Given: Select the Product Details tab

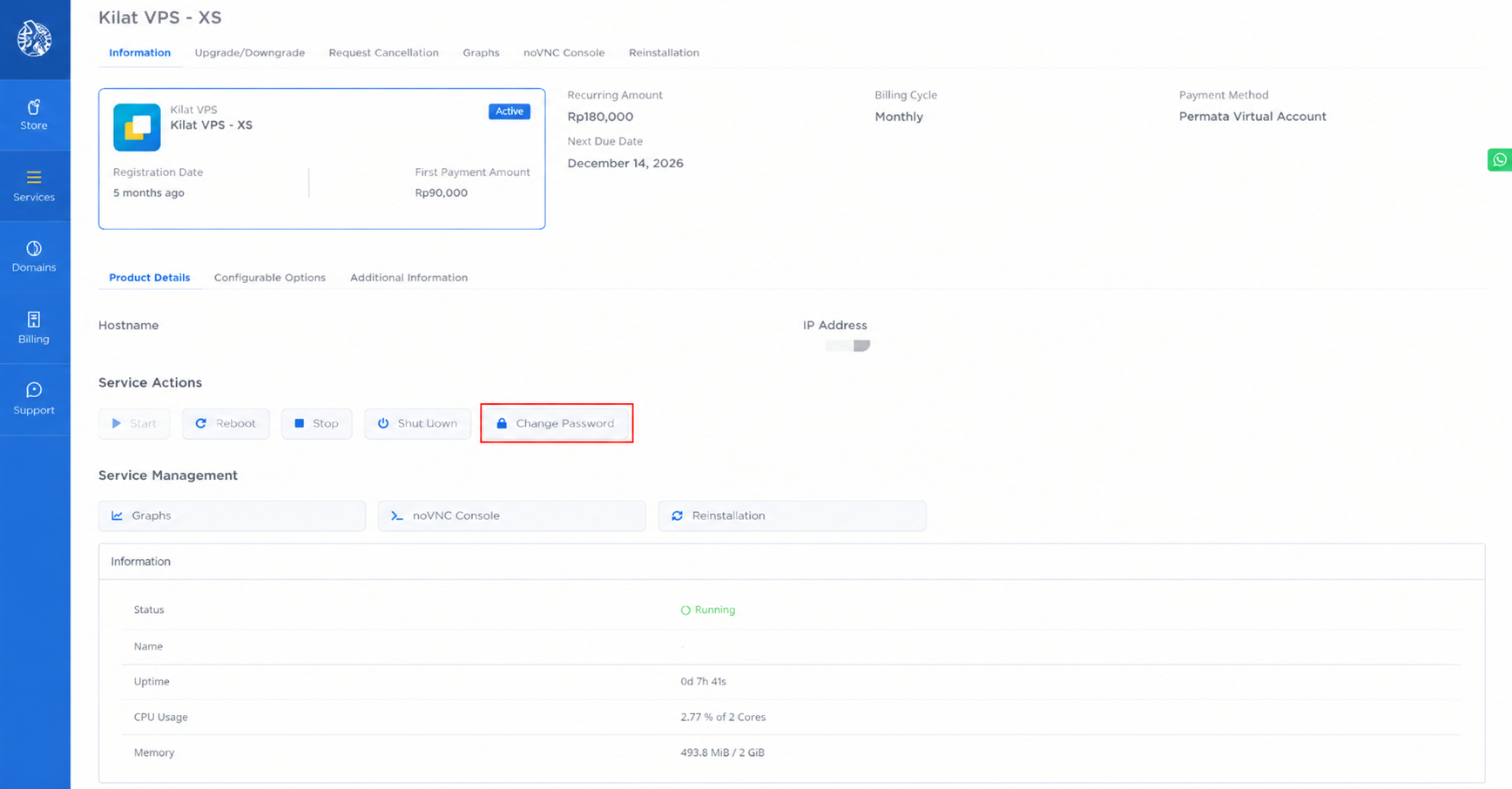Looking at the screenshot, I should 149,278.
